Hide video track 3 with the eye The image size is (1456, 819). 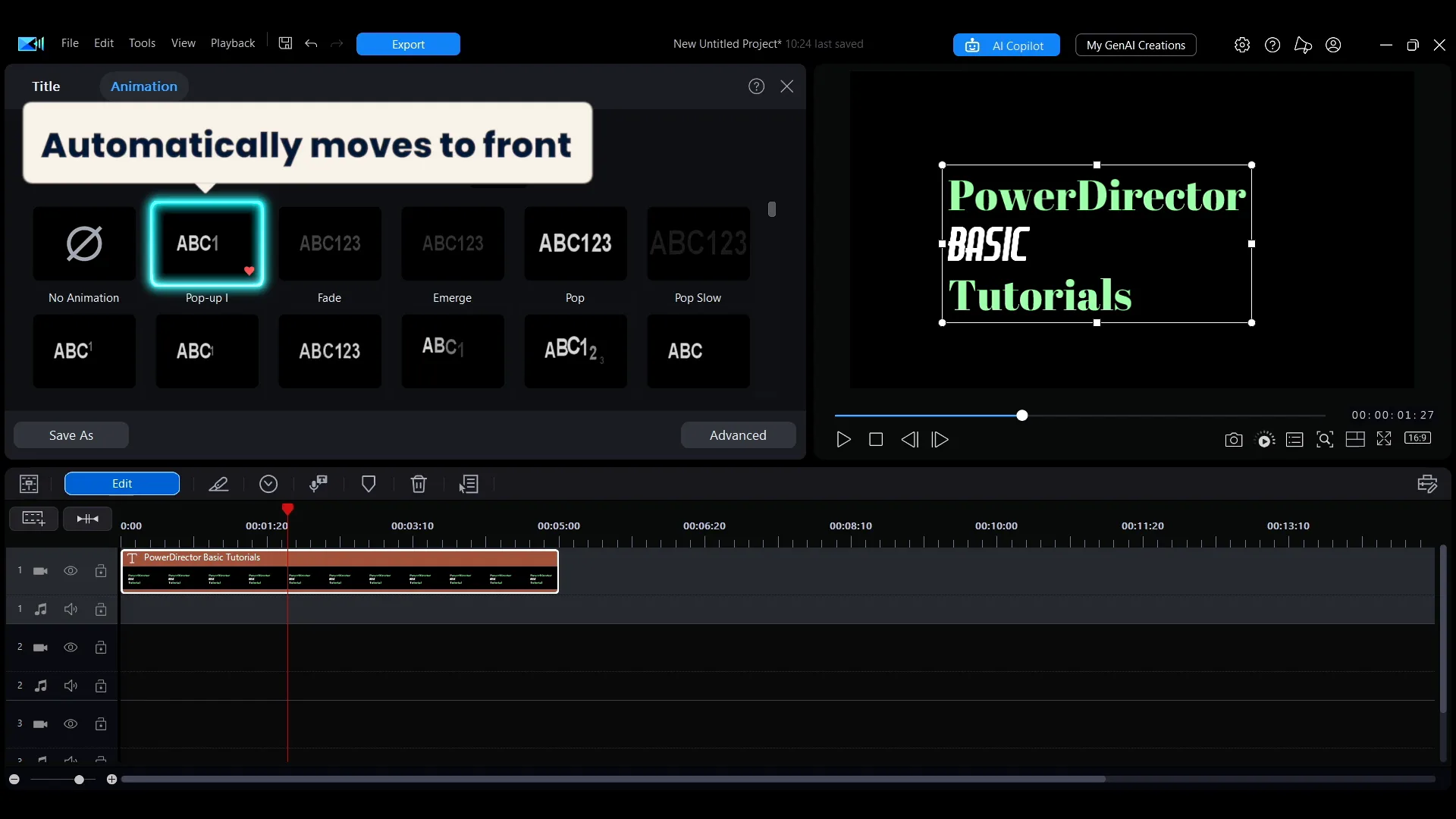click(71, 724)
